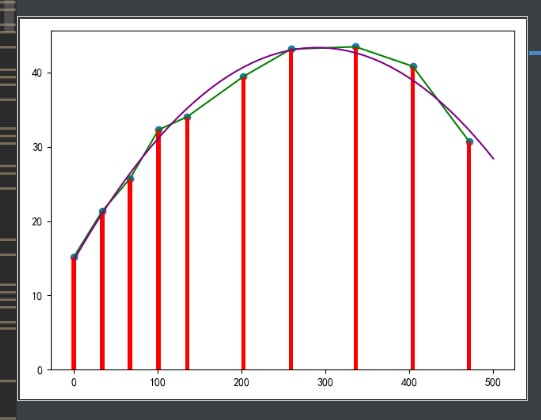Click the x-axis tick label 500
Screen dimensions: 541x420
click(493, 382)
